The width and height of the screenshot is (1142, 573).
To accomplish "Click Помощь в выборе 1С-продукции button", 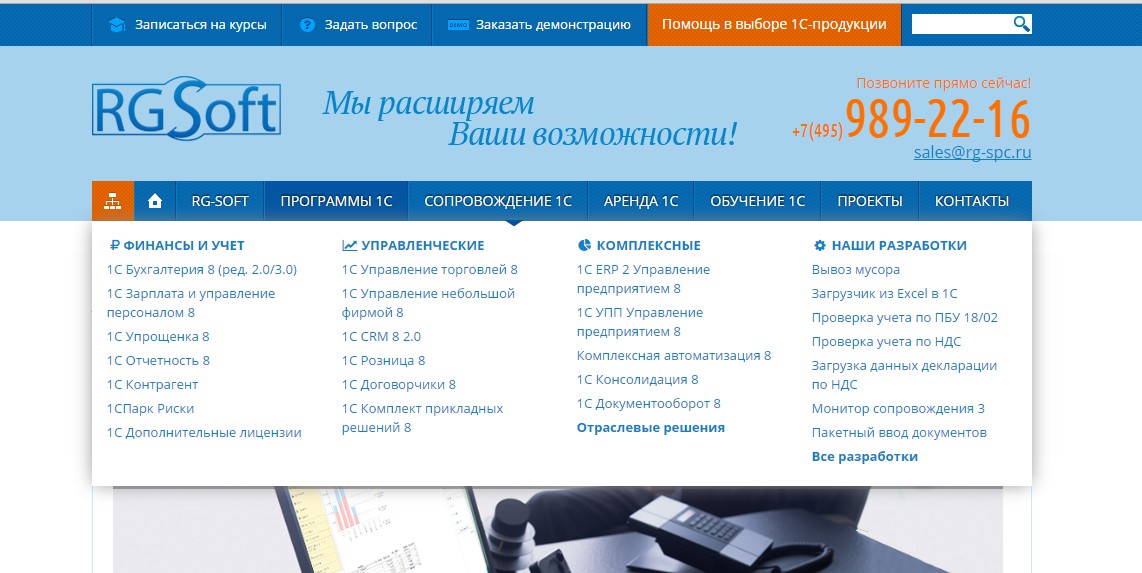I will point(774,25).
